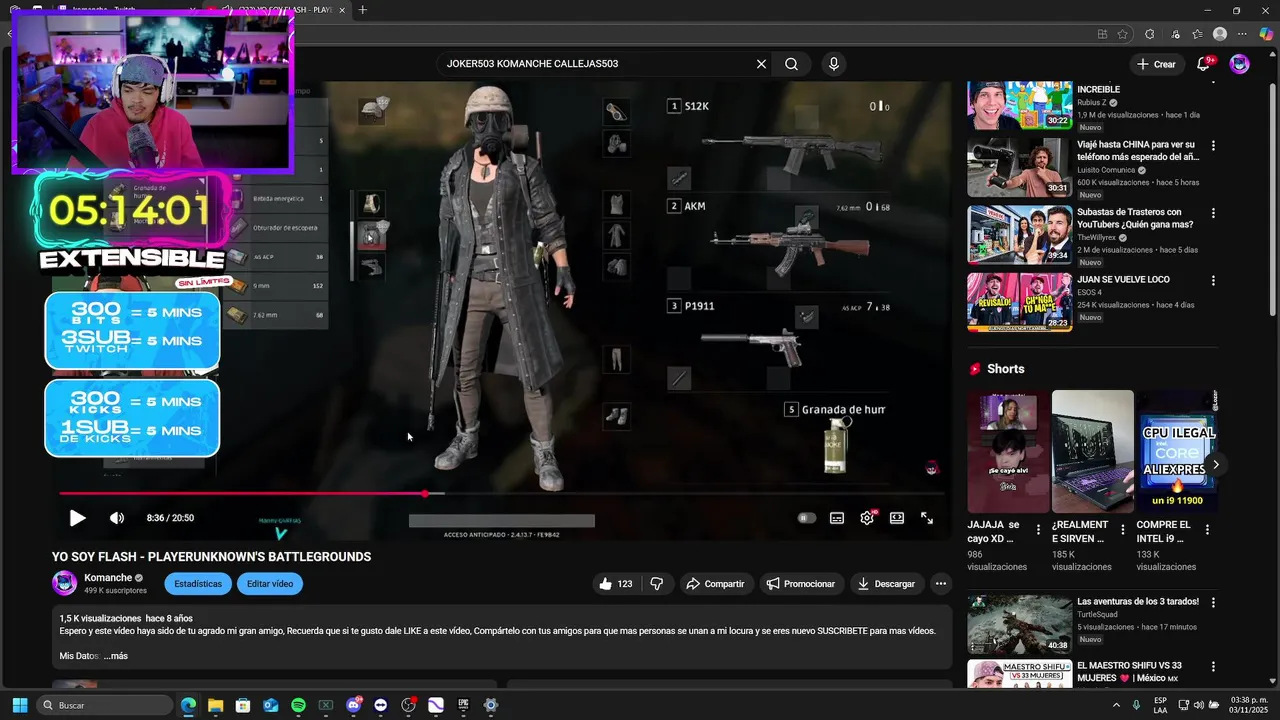Open JUAN SE VUELVE LOCO thumbnail
This screenshot has width=1280, height=720.
[x=1019, y=302]
